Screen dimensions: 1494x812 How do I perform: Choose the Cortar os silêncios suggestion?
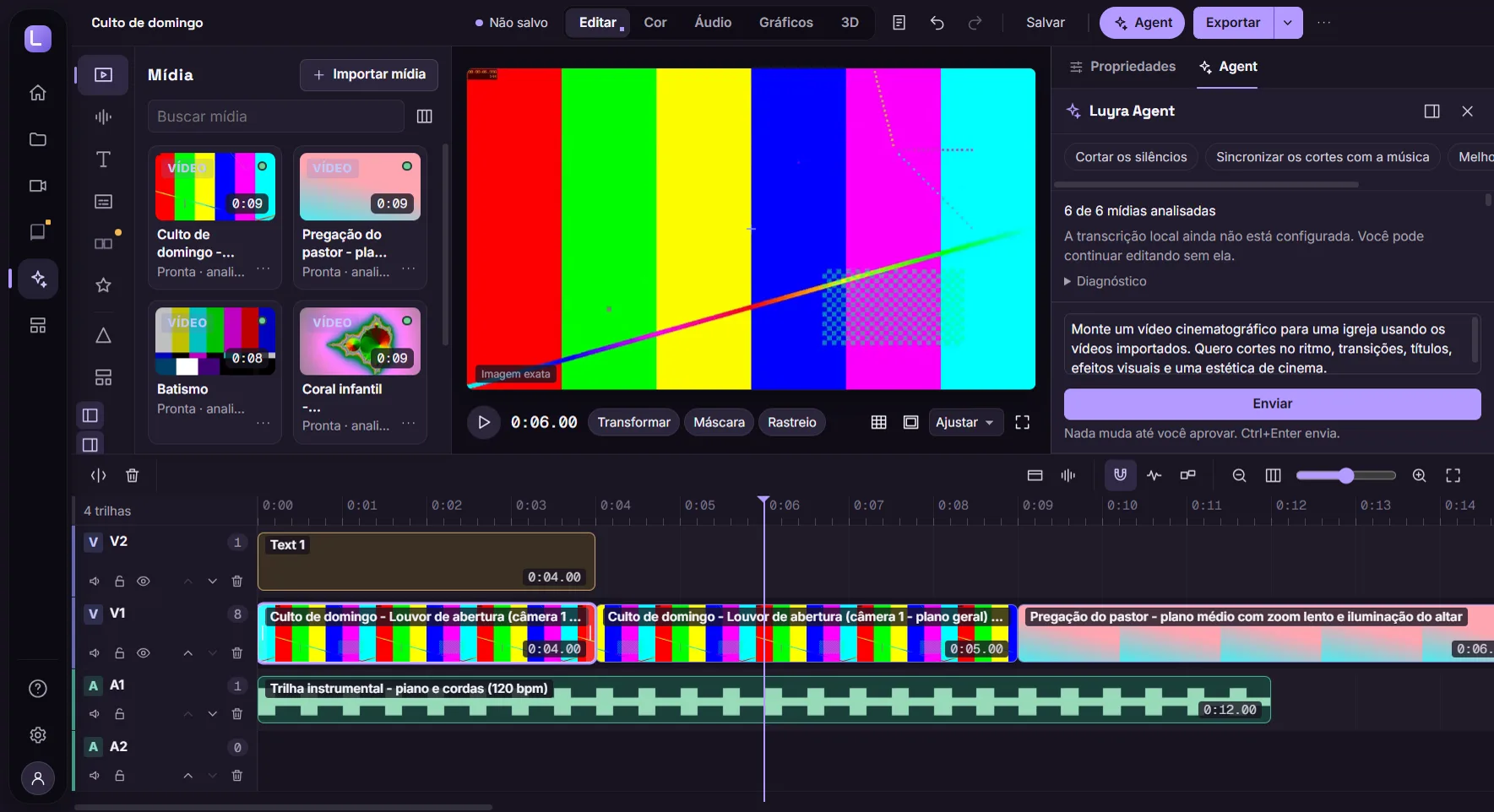click(1131, 157)
